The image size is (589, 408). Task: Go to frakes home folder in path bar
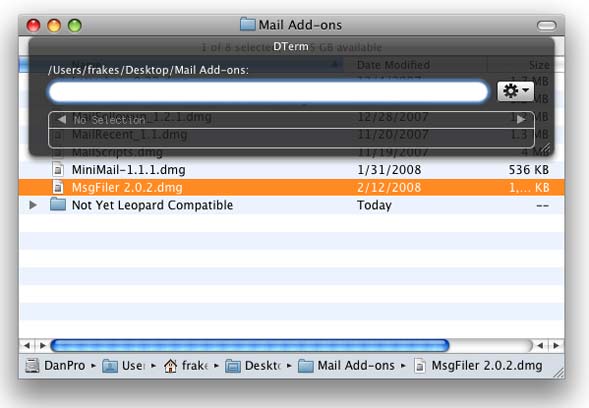186,366
